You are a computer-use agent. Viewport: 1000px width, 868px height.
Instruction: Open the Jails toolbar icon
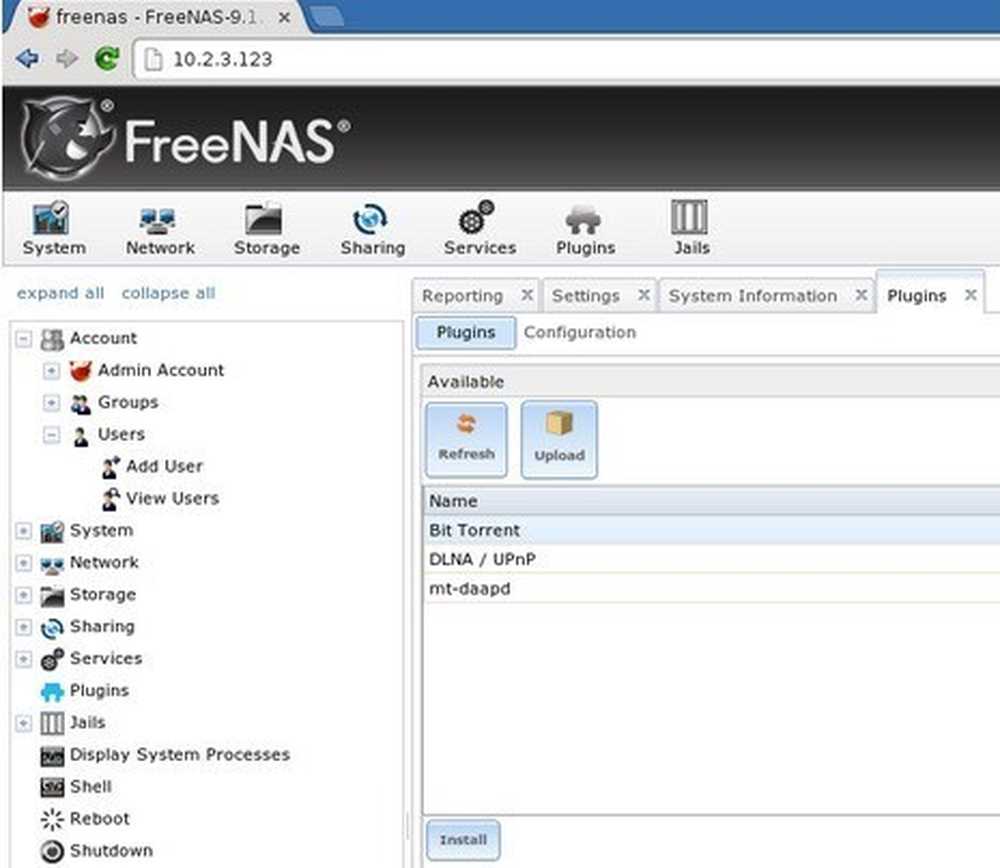691,228
